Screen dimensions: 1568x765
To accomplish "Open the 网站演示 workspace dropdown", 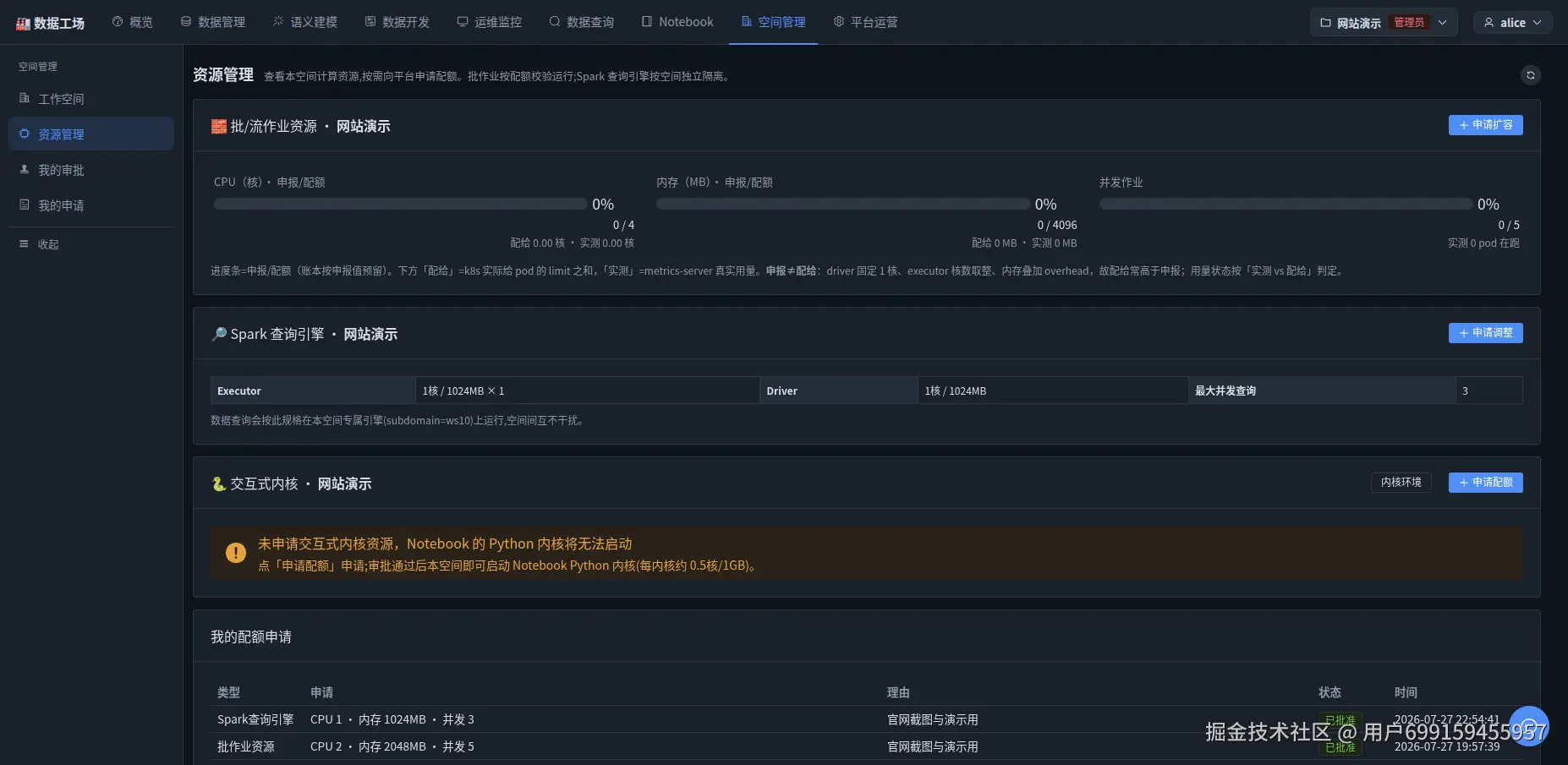I will click(x=1384, y=23).
